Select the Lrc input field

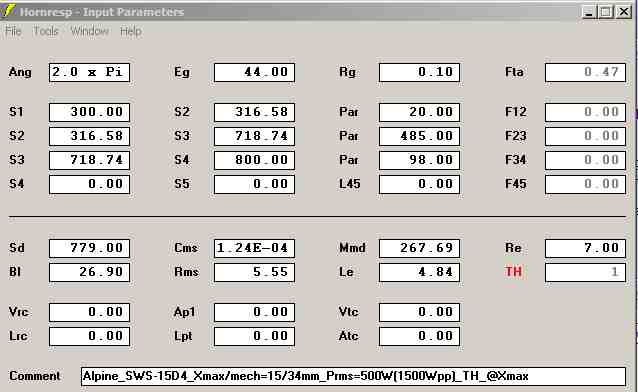click(x=90, y=336)
